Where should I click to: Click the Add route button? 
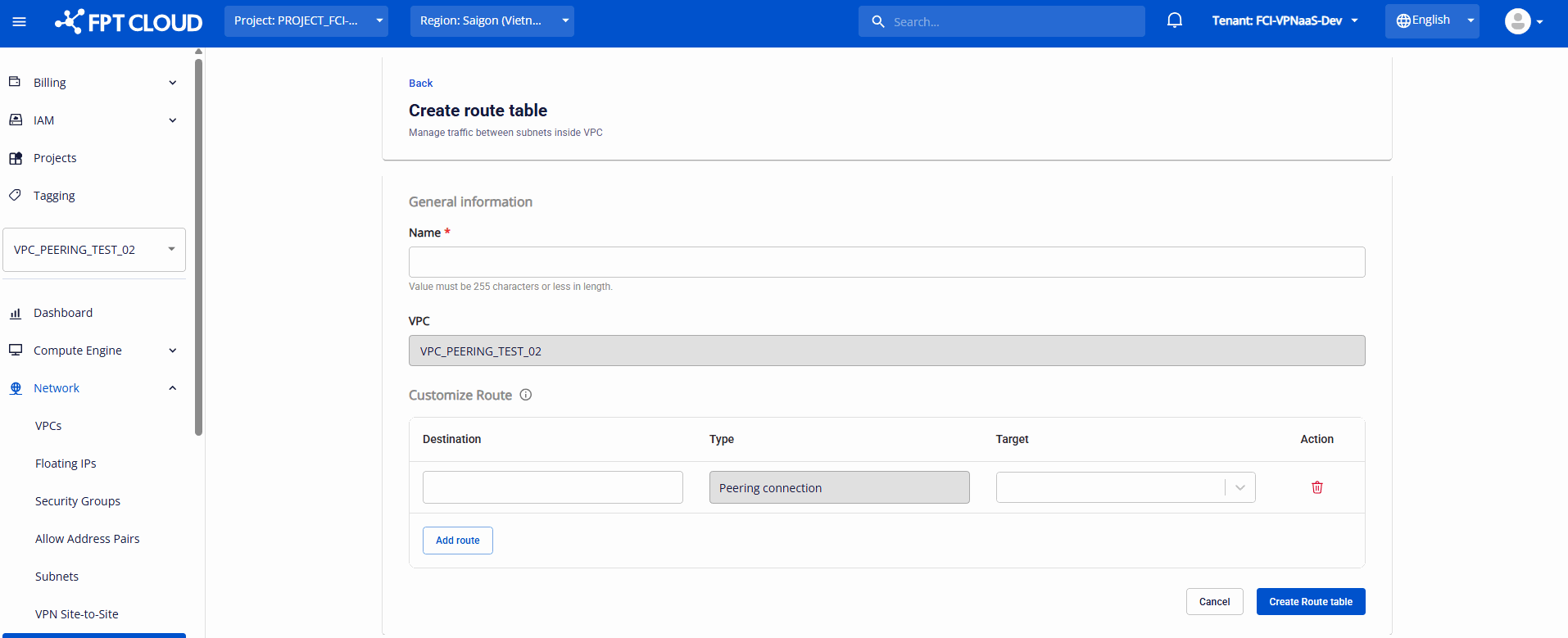click(458, 541)
